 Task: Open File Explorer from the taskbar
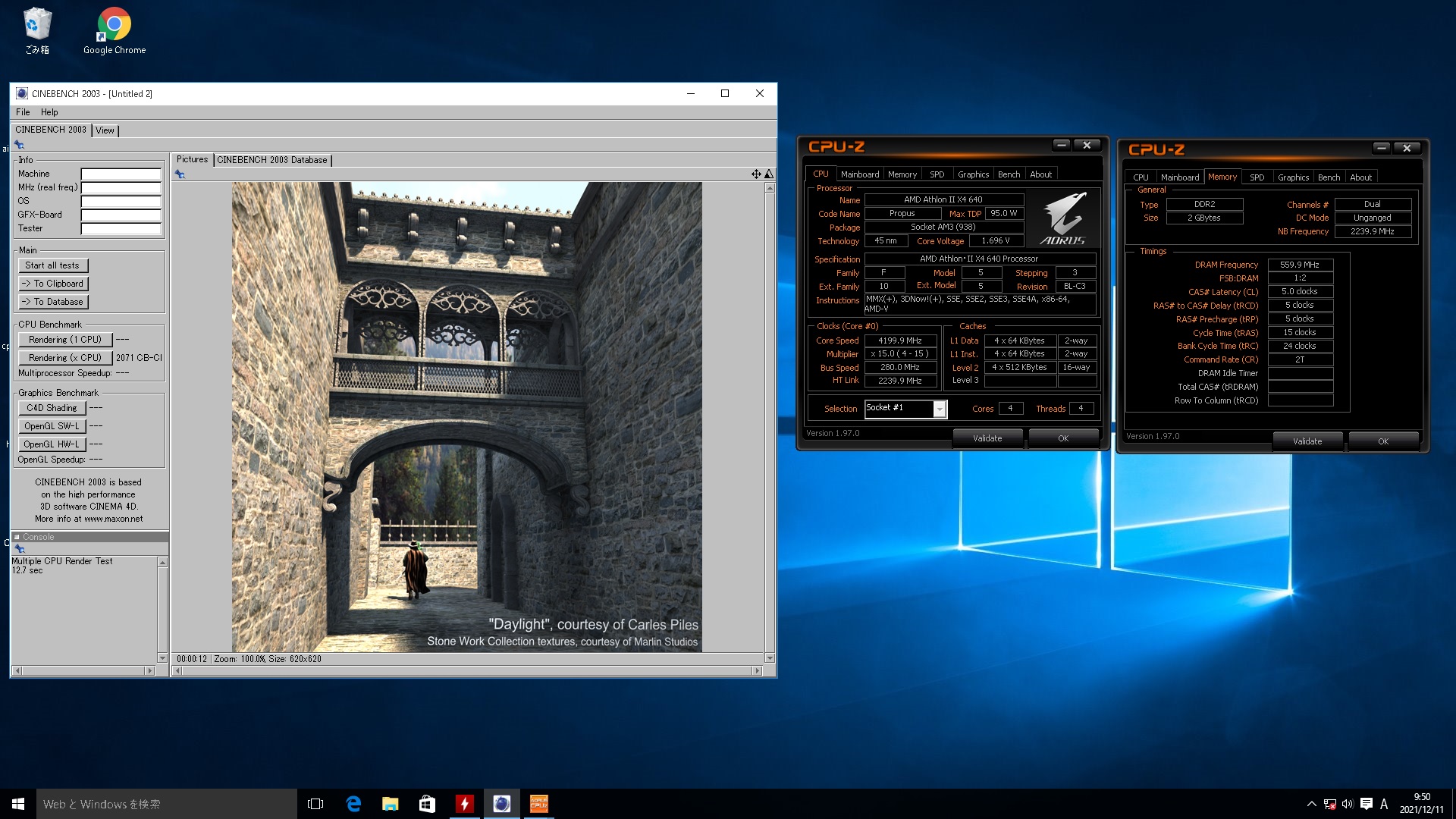pos(390,804)
